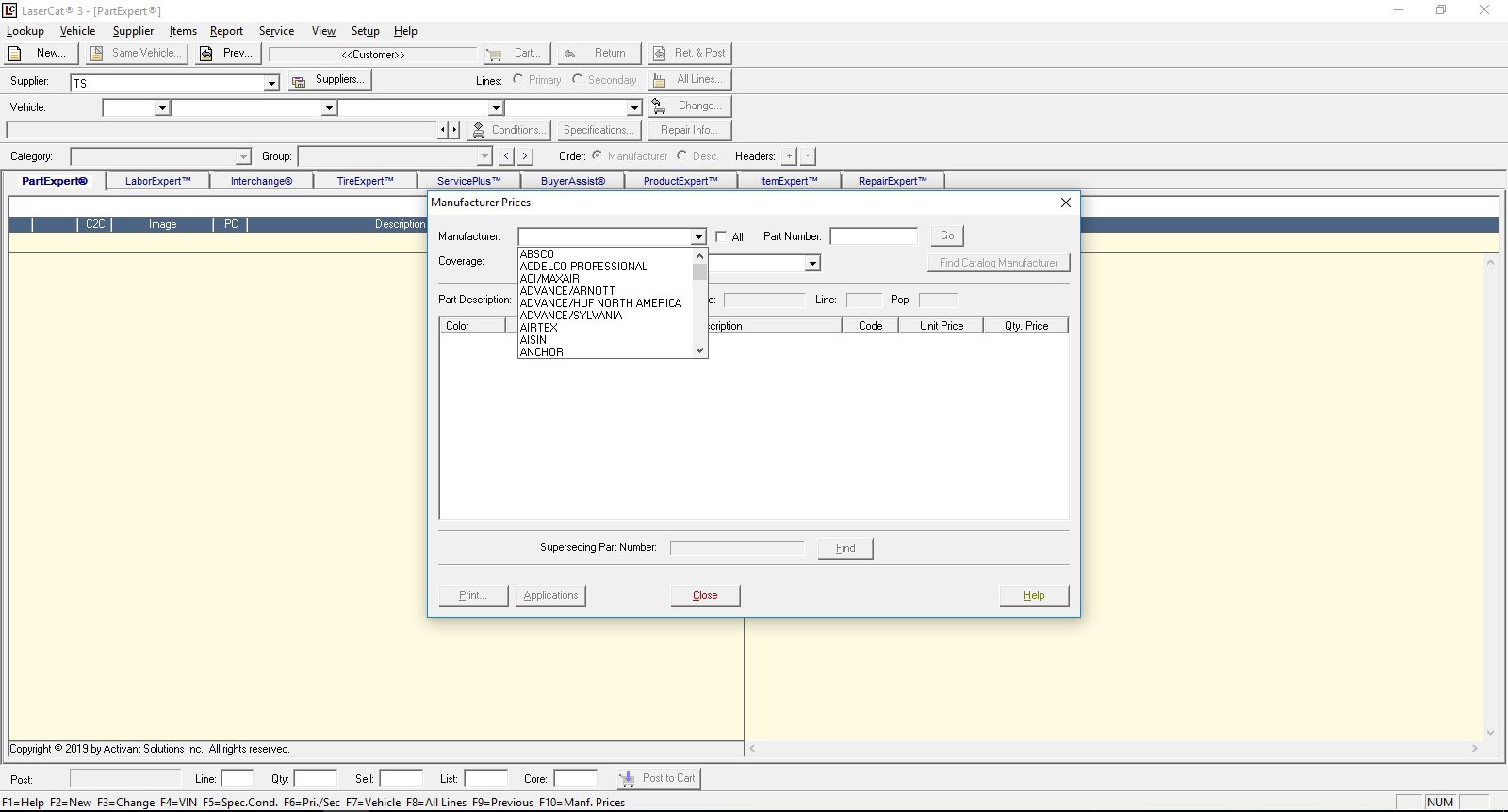Switch to the Interchange tab
Screen dimensions: 1508x812
(x=261, y=181)
